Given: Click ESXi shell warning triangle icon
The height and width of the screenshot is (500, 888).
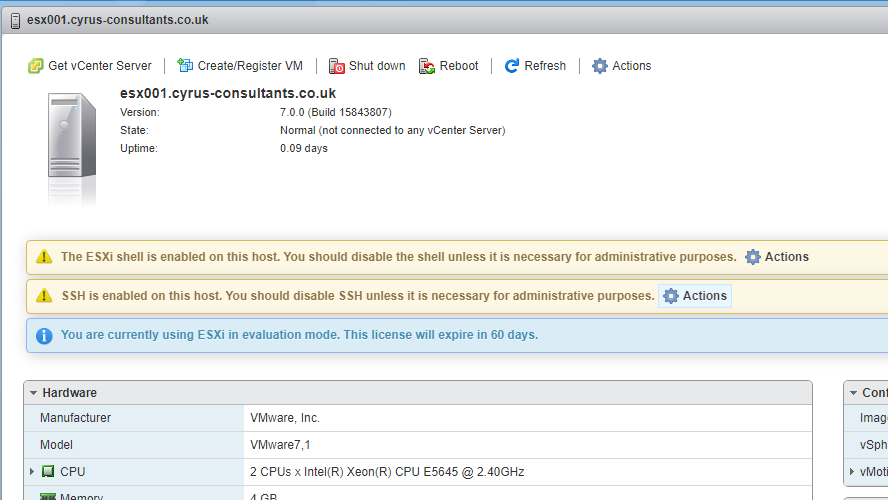Looking at the screenshot, I should point(44,257).
